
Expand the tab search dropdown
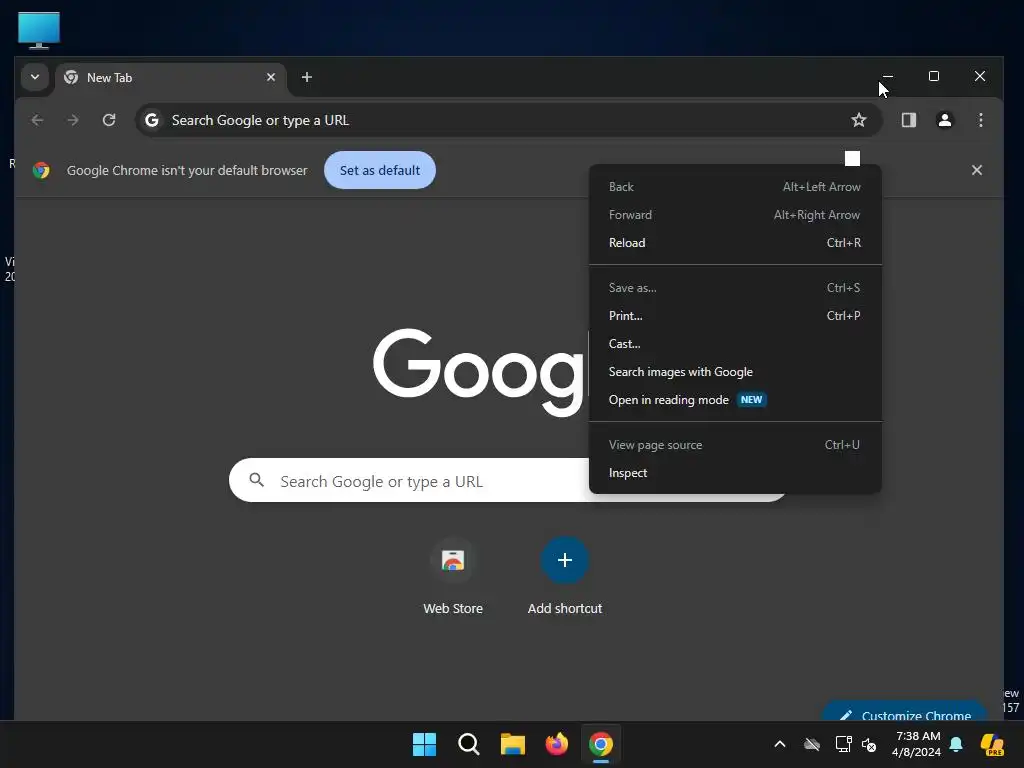(35, 77)
